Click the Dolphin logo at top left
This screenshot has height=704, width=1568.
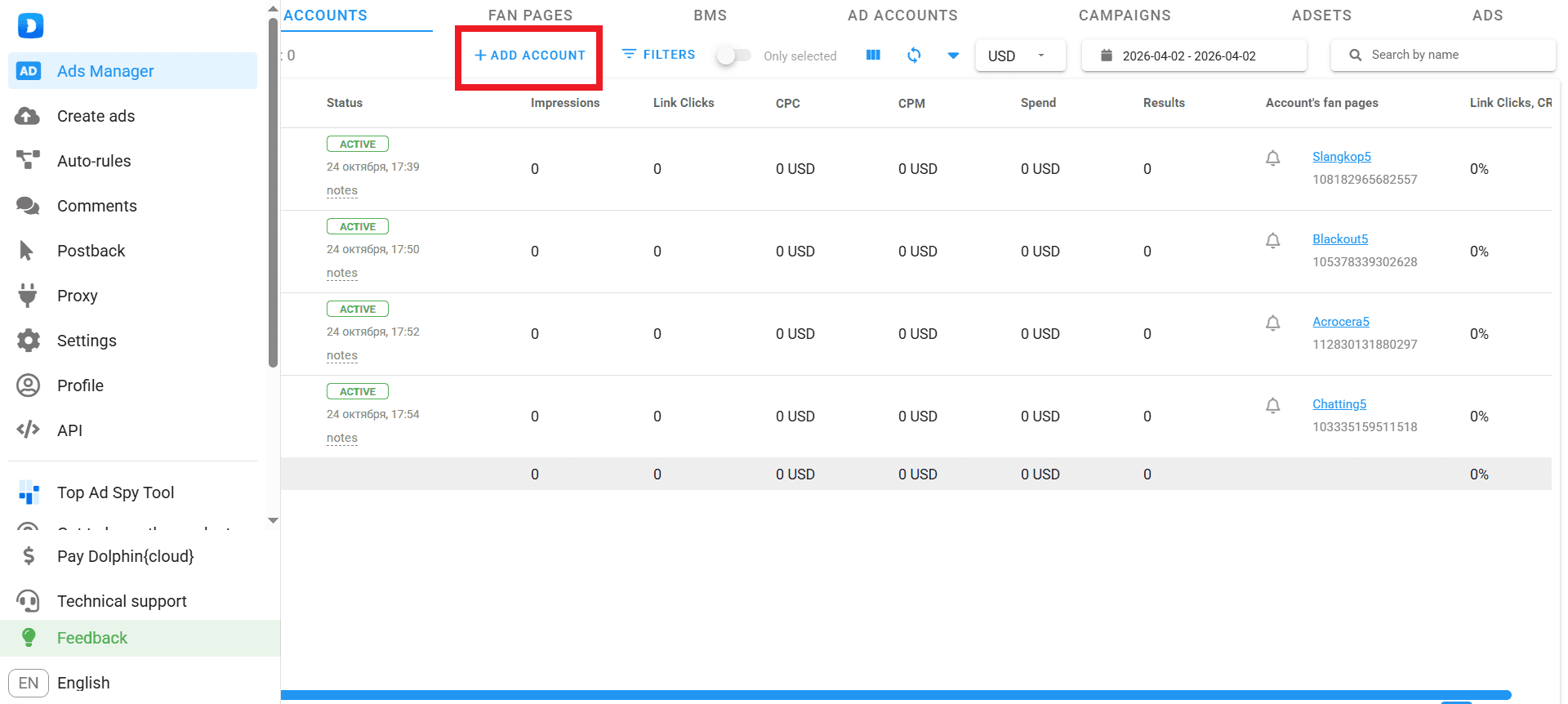(x=30, y=26)
